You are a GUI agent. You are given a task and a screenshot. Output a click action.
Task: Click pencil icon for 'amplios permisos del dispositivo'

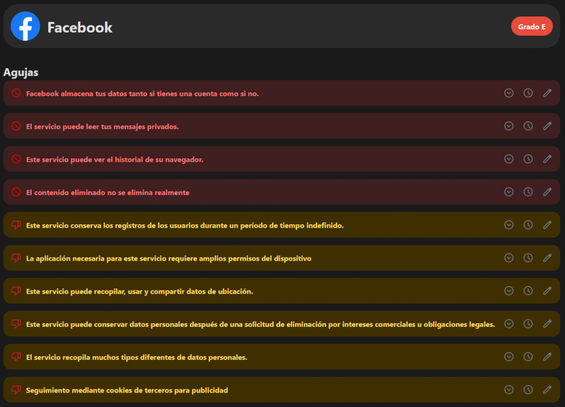point(547,258)
